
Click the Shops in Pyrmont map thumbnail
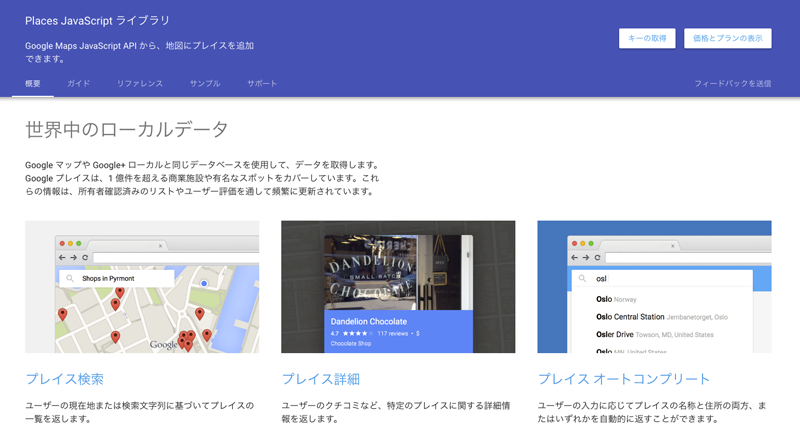(142, 287)
